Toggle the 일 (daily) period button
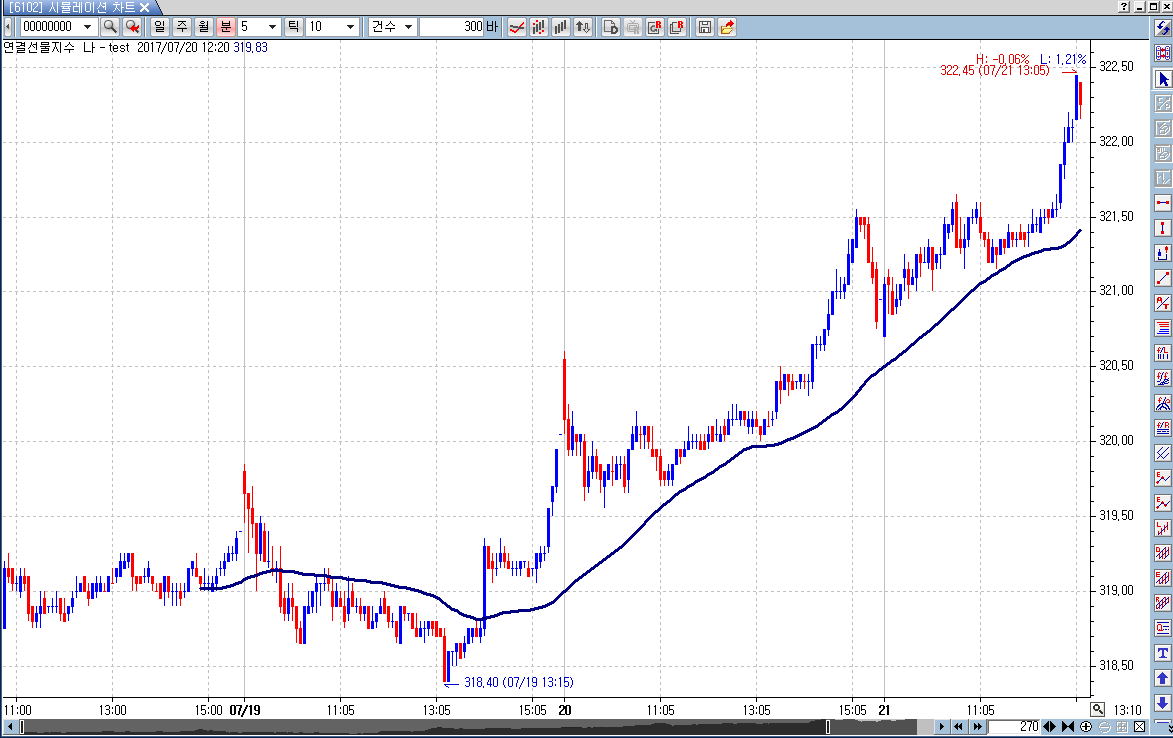Viewport: 1173px width, 738px height. click(160, 27)
